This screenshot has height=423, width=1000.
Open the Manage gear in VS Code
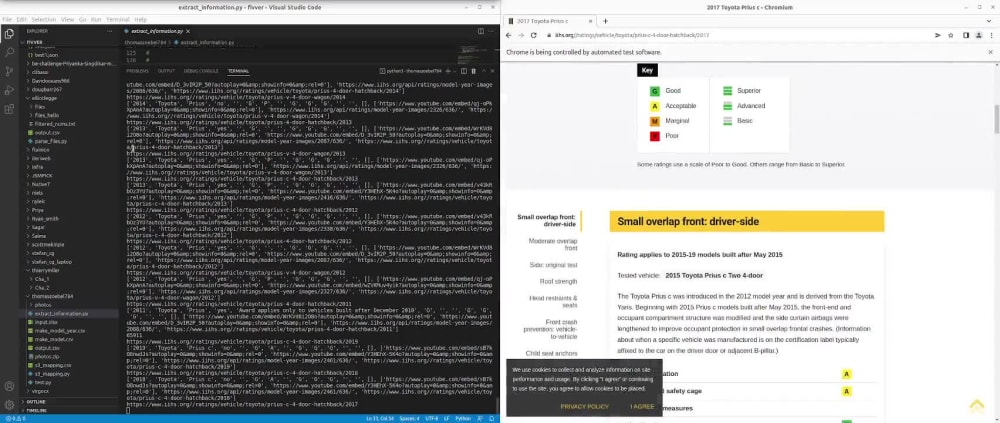[9, 404]
